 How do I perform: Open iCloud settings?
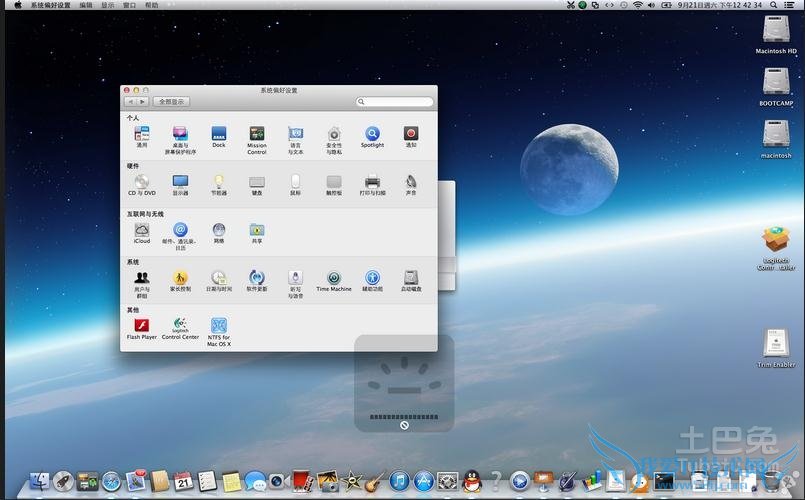(142, 230)
